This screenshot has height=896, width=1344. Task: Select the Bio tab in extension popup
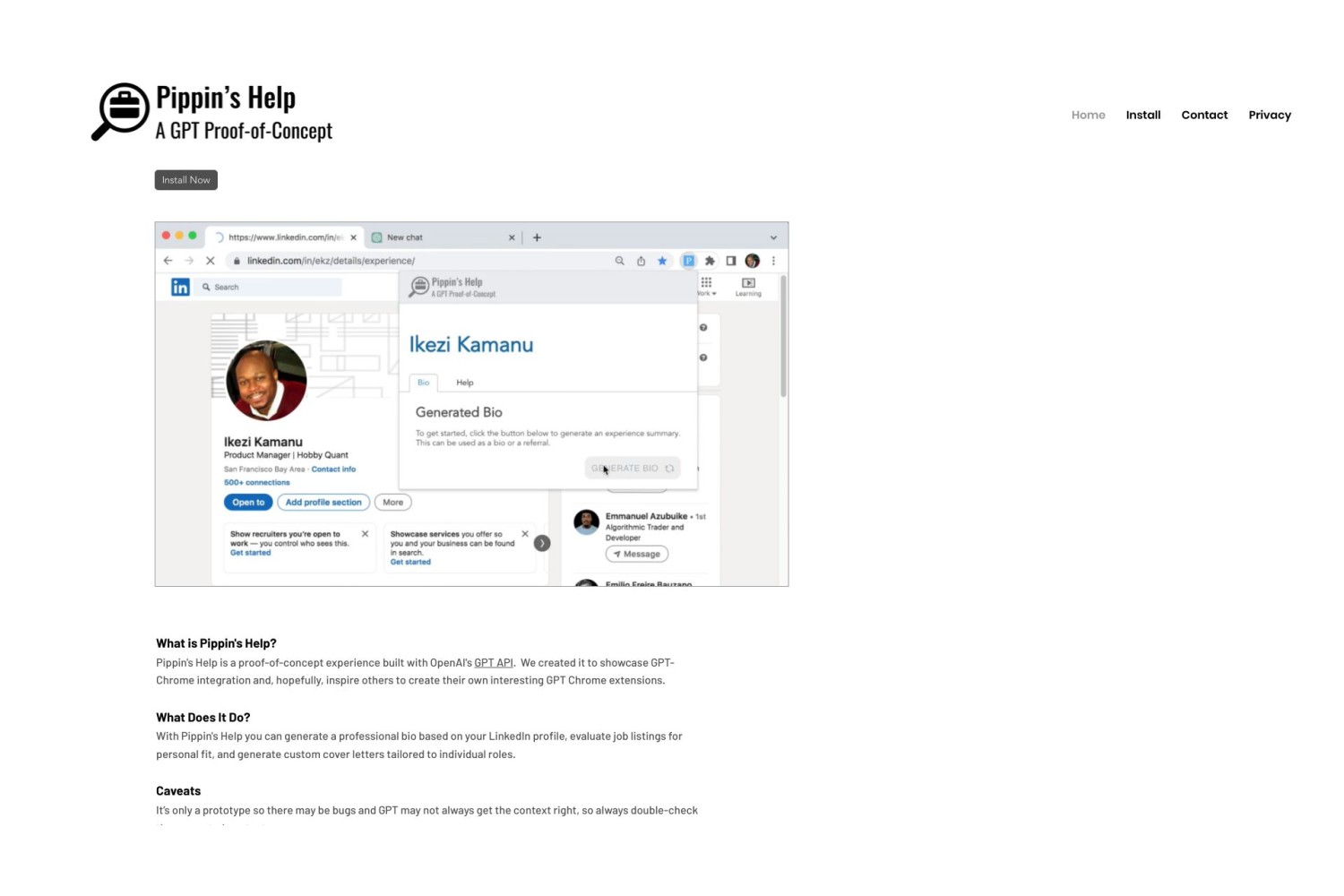point(423,383)
